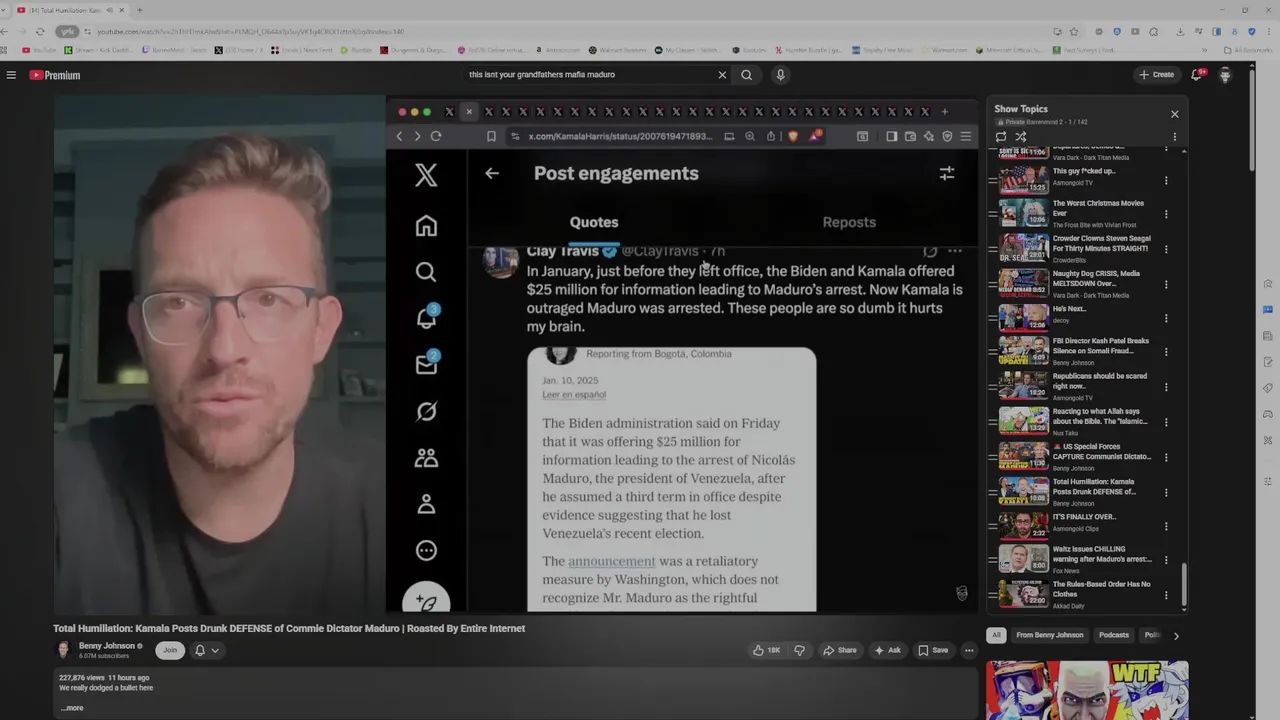Play 'He's Next..' playlist thumbnail

point(1024,316)
